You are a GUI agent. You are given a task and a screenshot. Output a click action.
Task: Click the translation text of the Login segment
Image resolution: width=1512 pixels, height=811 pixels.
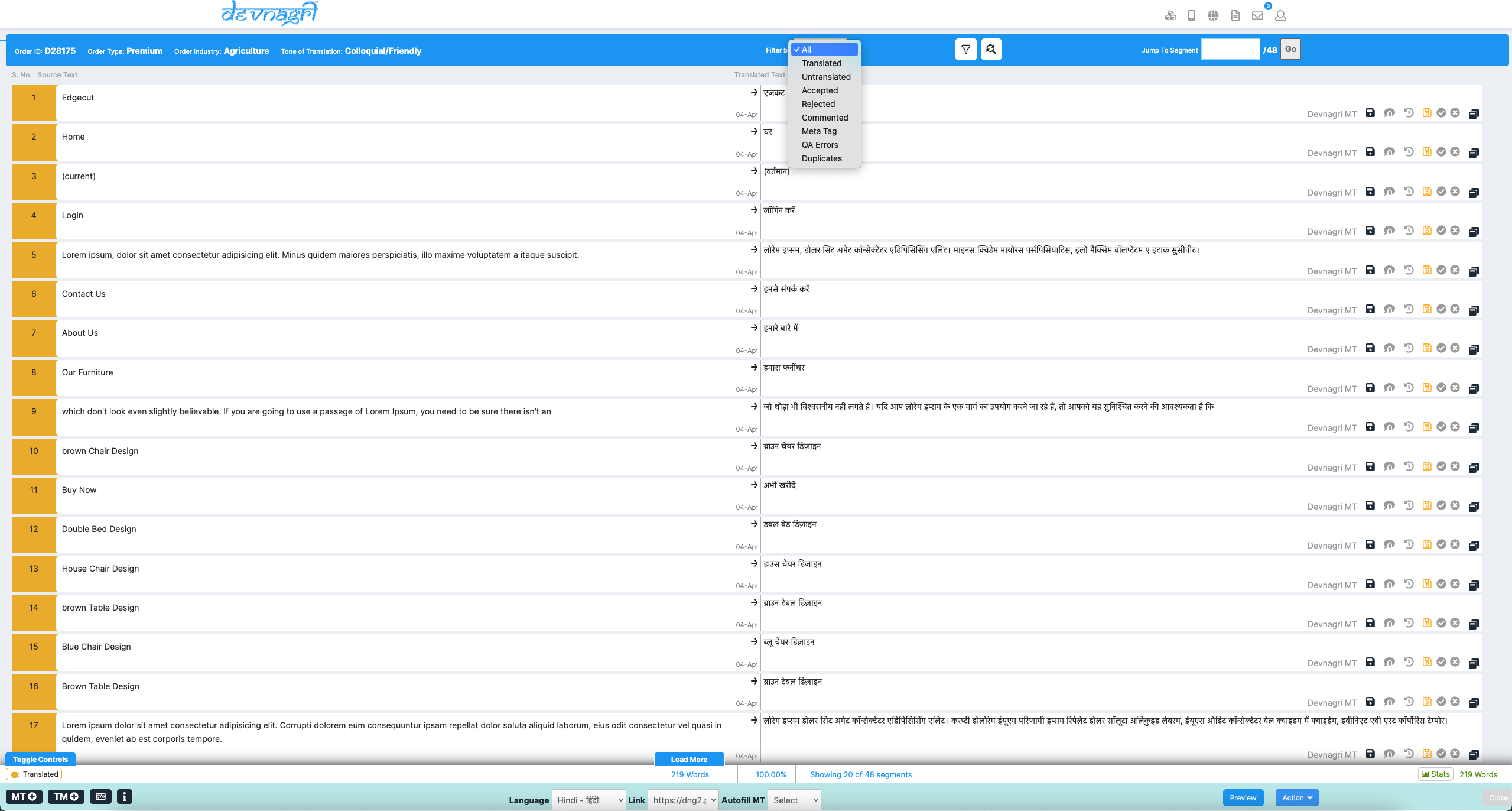(x=779, y=210)
